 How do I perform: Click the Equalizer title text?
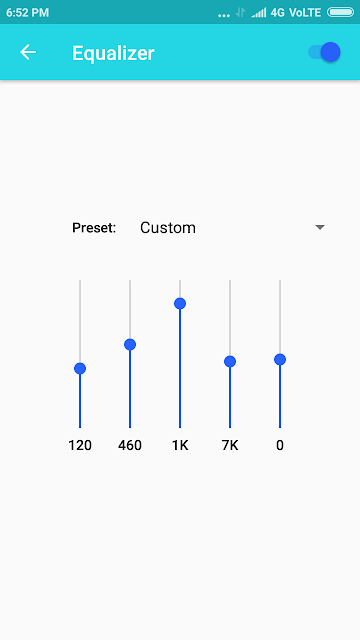[113, 53]
